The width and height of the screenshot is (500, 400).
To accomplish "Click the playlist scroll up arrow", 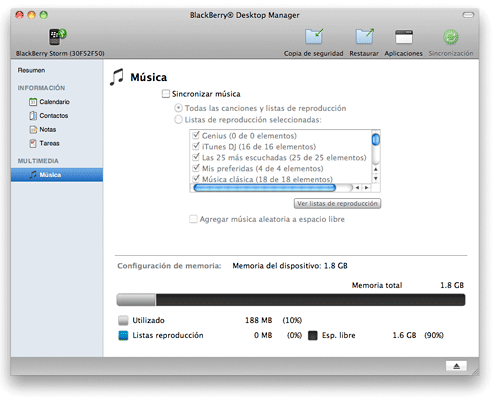I will pyautogui.click(x=376, y=169).
